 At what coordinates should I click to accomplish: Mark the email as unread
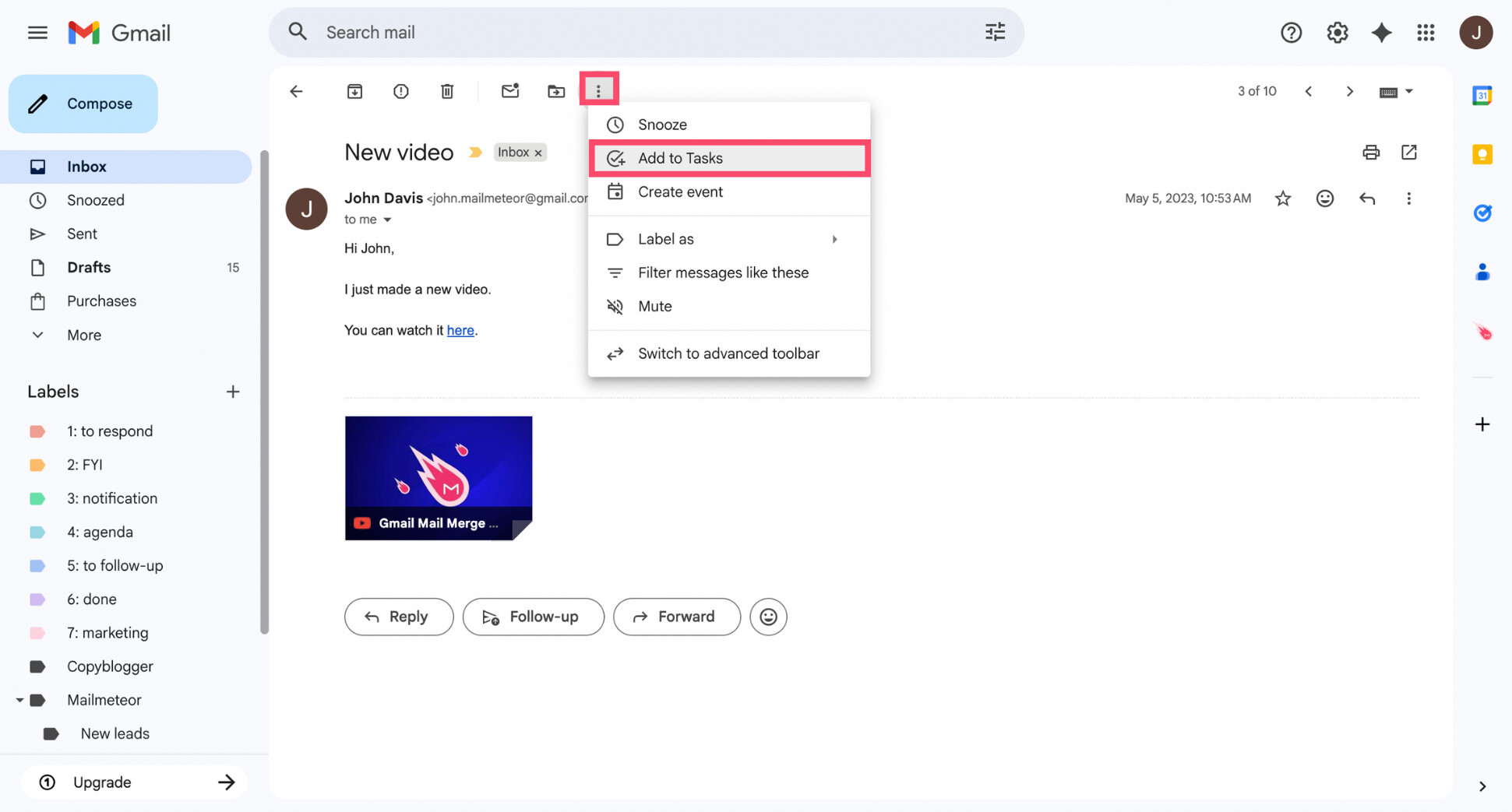(510, 91)
